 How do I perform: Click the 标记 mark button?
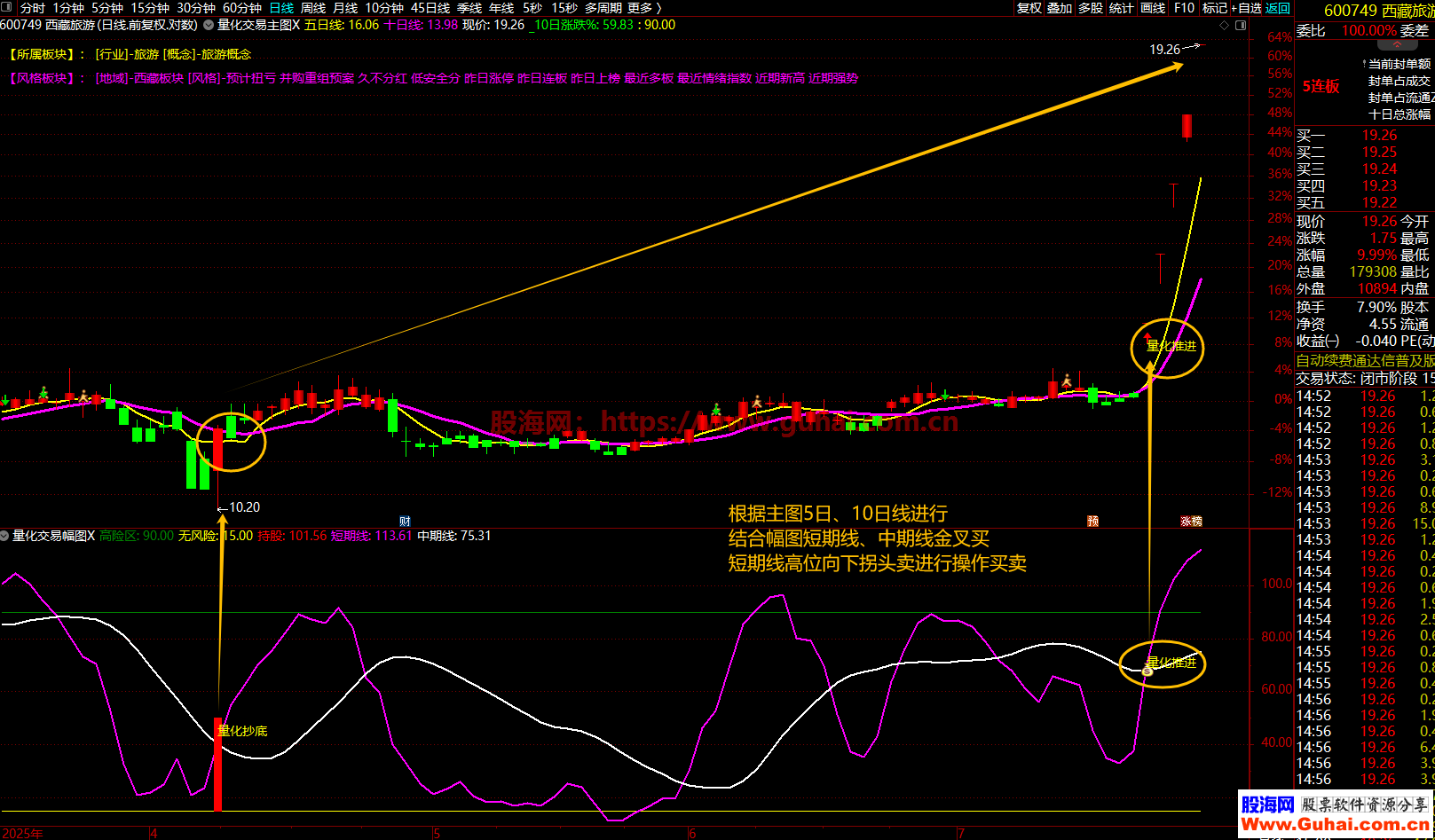click(1214, 8)
